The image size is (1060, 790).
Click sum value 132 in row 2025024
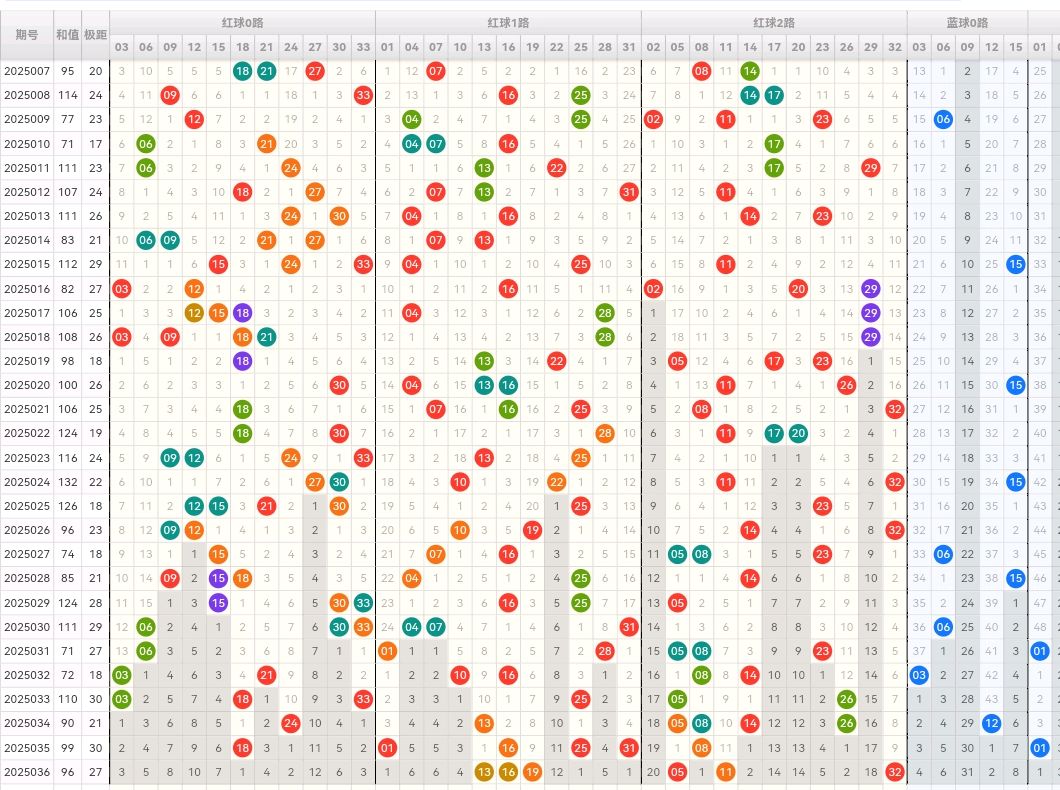[x=68, y=482]
